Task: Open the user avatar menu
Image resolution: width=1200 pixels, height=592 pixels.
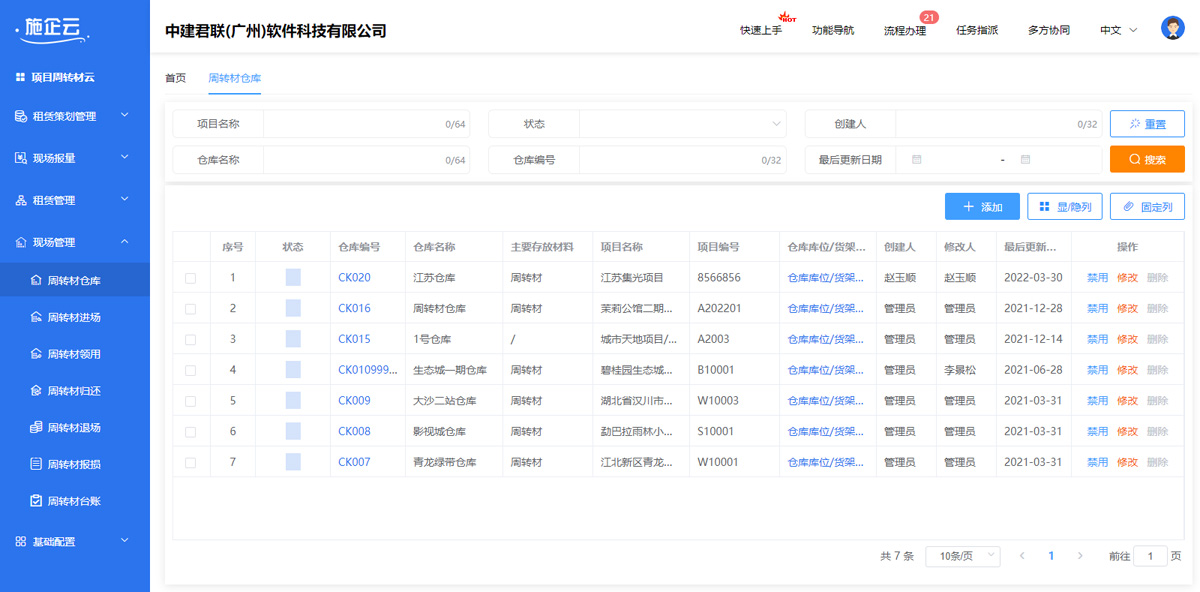Action: tap(1173, 28)
